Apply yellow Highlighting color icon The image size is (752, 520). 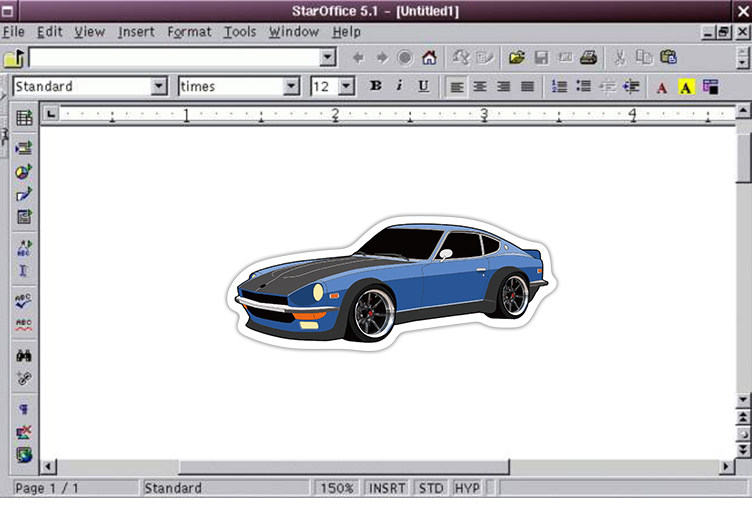(686, 87)
